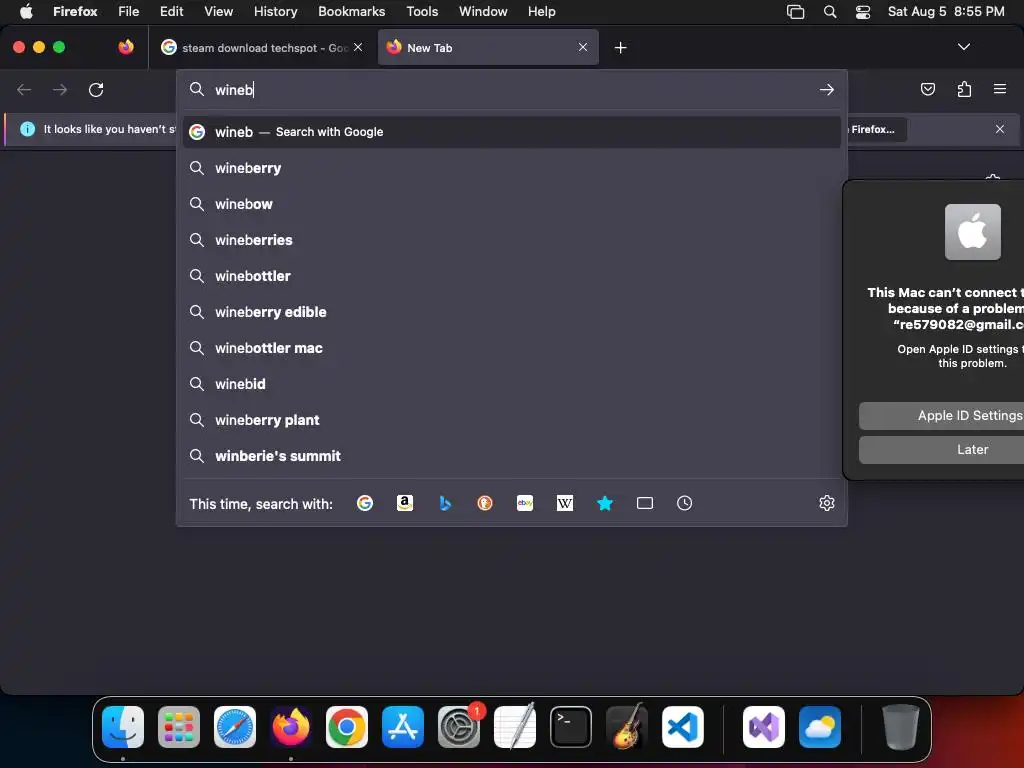Open App Store from the Dock
Image resolution: width=1024 pixels, height=768 pixels.
pyautogui.click(x=402, y=727)
